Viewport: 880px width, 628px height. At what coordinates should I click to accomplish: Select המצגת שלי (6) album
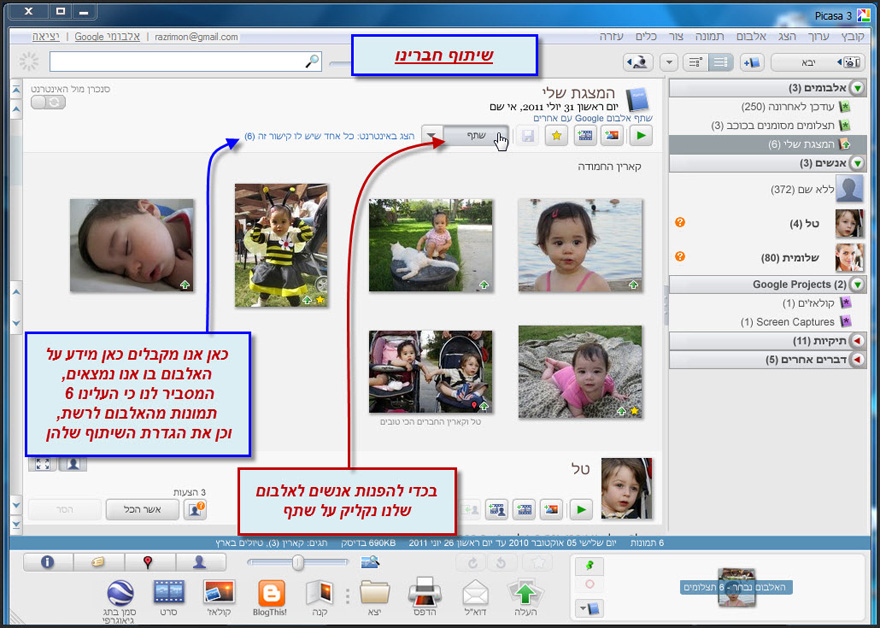pos(768,144)
